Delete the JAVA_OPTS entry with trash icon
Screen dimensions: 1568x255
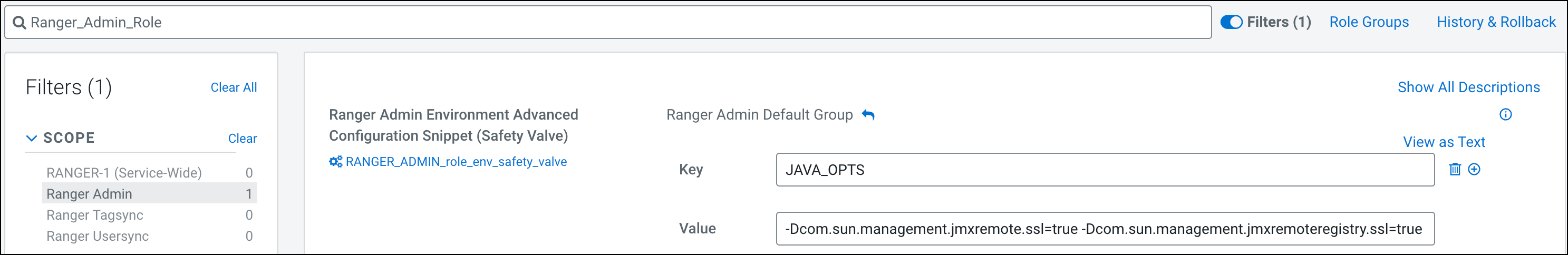point(1455,169)
